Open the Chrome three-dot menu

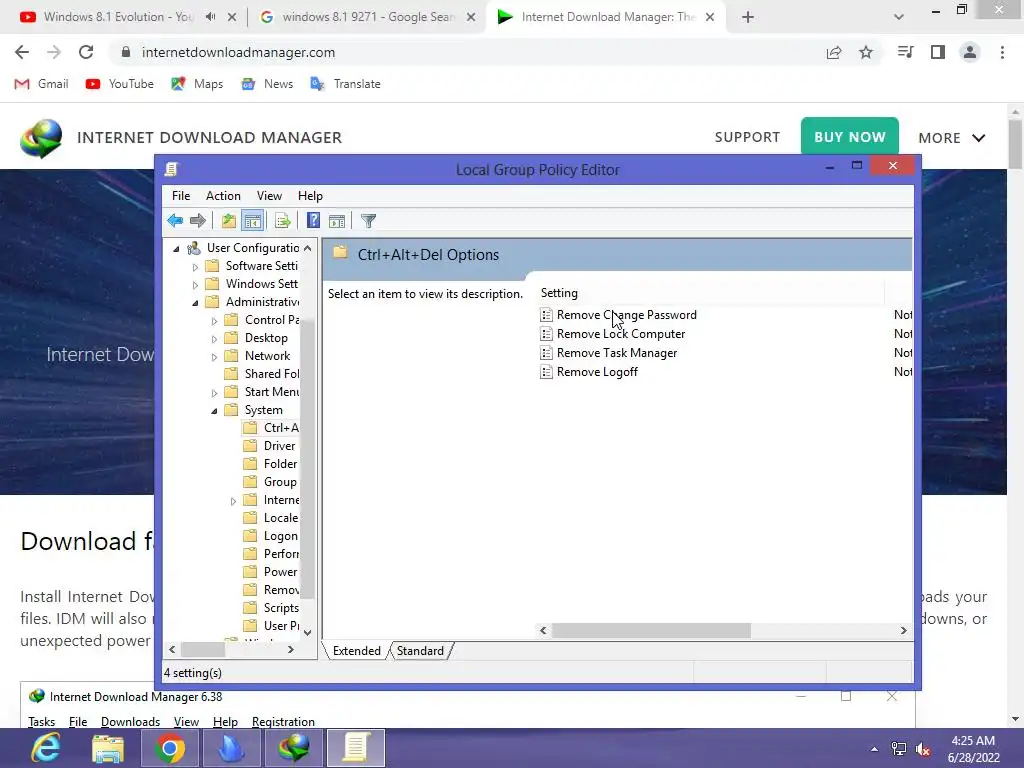pos(1002,52)
